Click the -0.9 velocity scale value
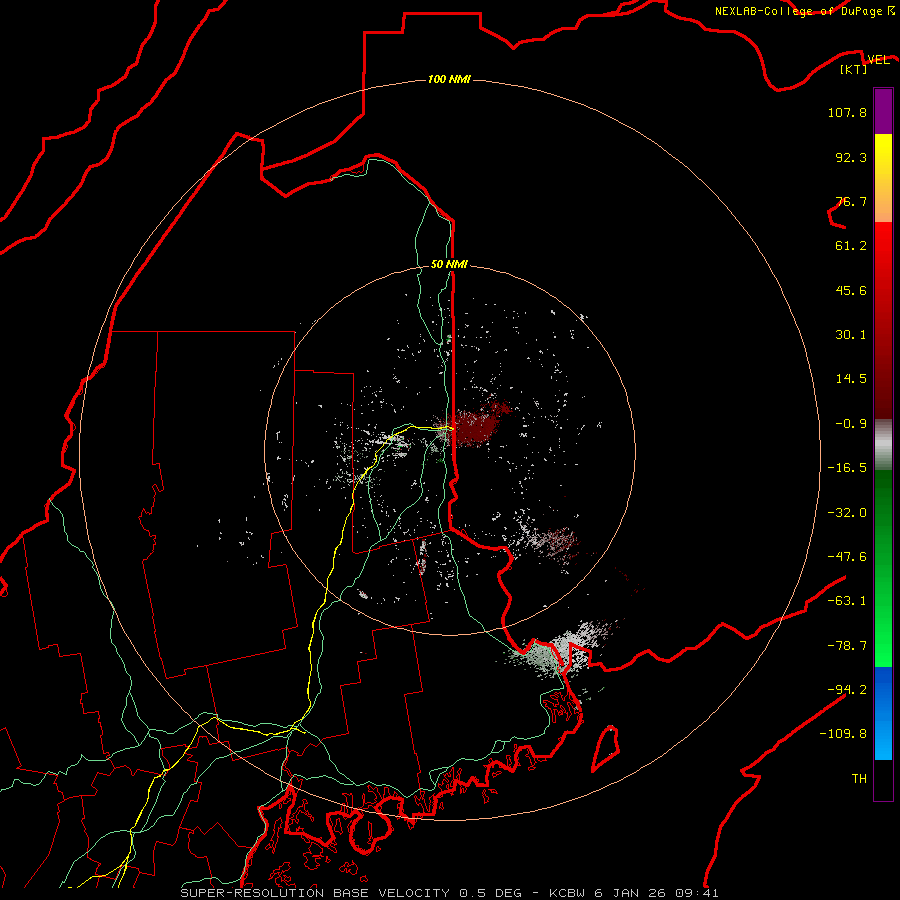 pos(851,424)
